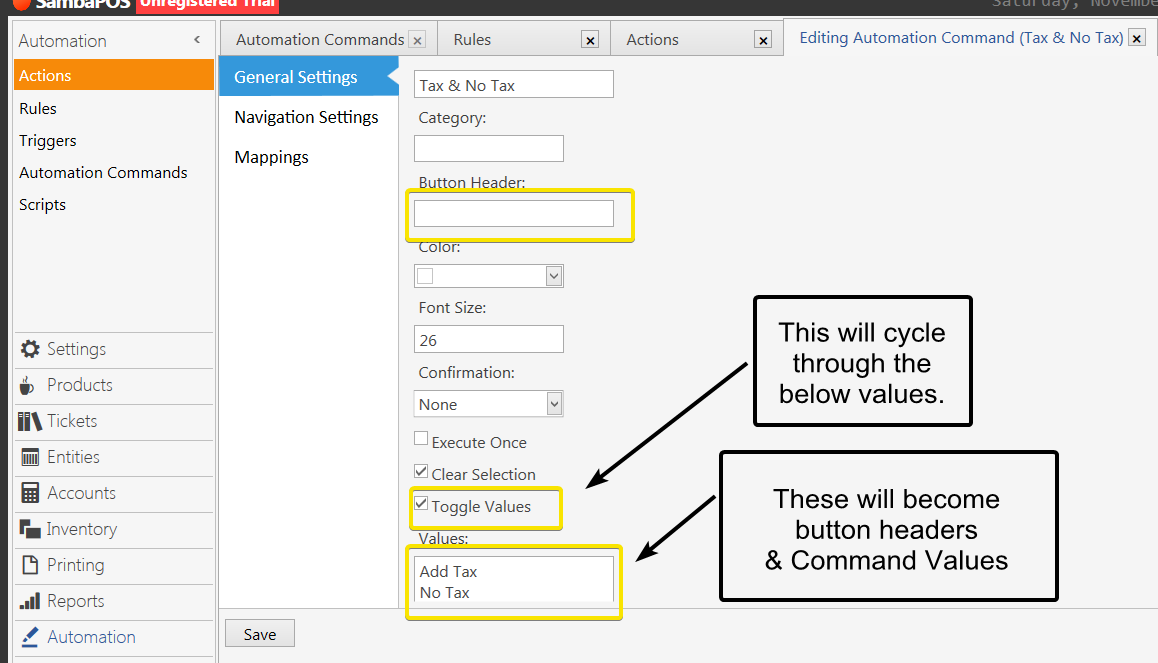Expand the Color dropdown list
Image resolution: width=1158 pixels, height=663 pixels.
pyautogui.click(x=554, y=276)
